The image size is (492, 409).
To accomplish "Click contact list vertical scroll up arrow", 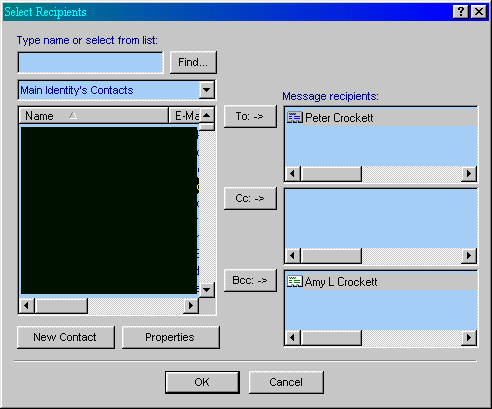I will pos(207,115).
